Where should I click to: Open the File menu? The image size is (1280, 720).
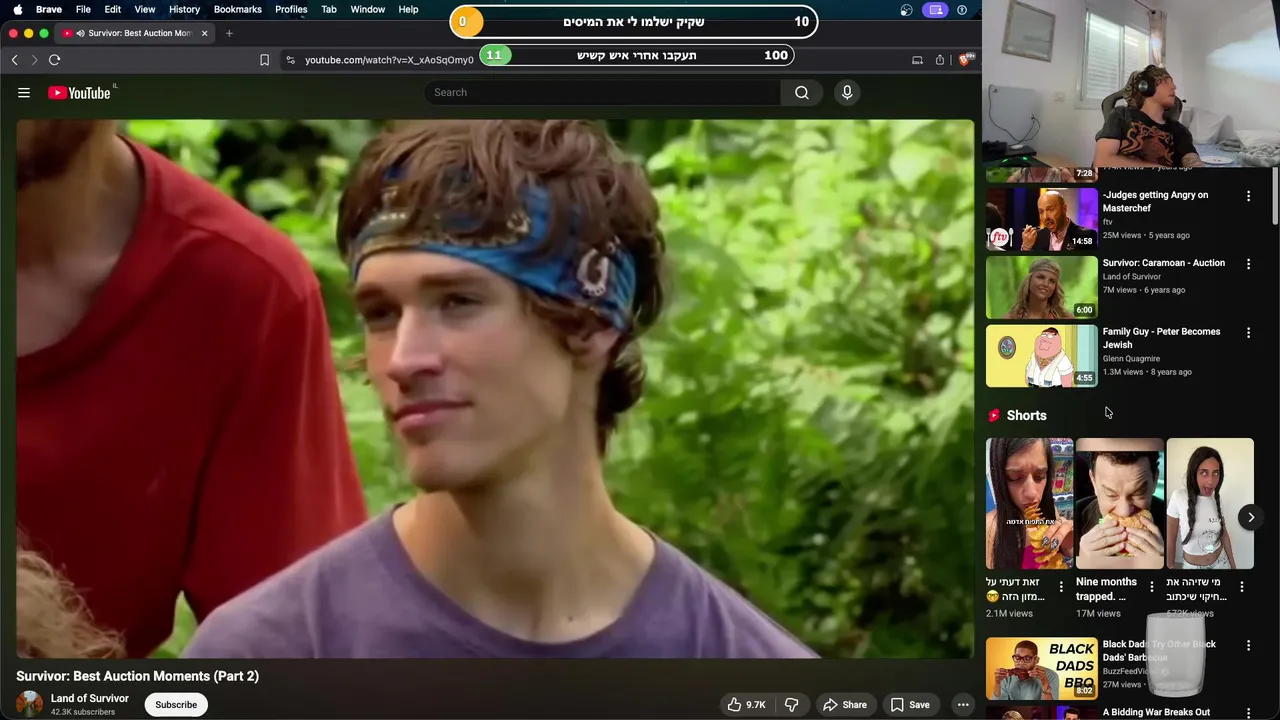tap(83, 9)
